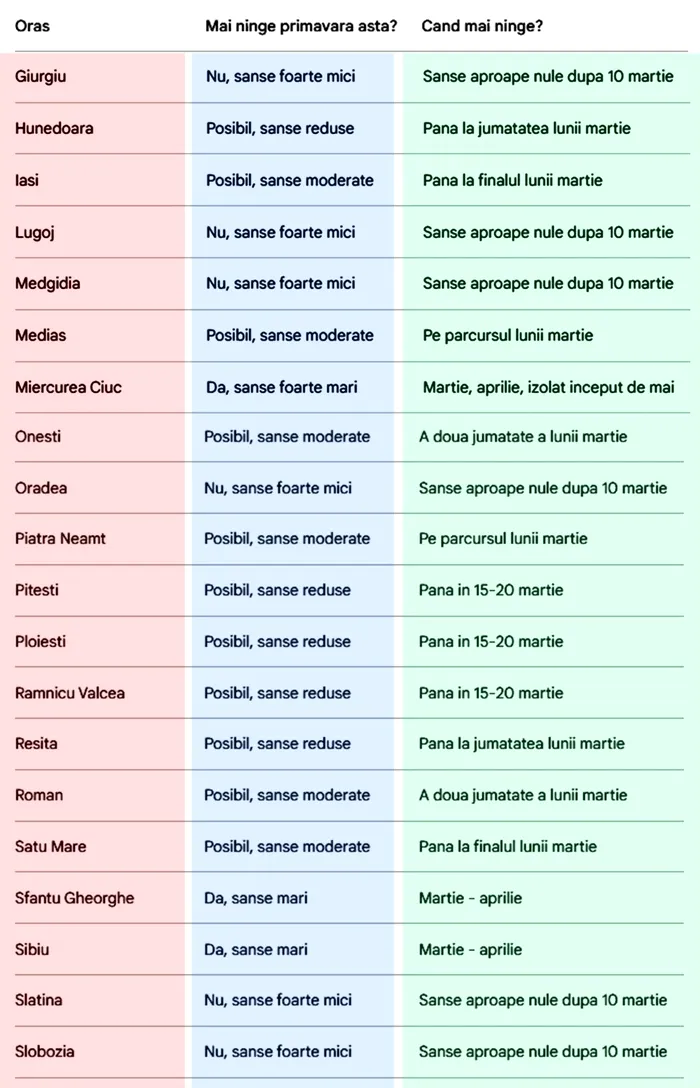Select the Miercurea Ciuc city cell
This screenshot has height=1088, width=700.
click(x=68, y=387)
